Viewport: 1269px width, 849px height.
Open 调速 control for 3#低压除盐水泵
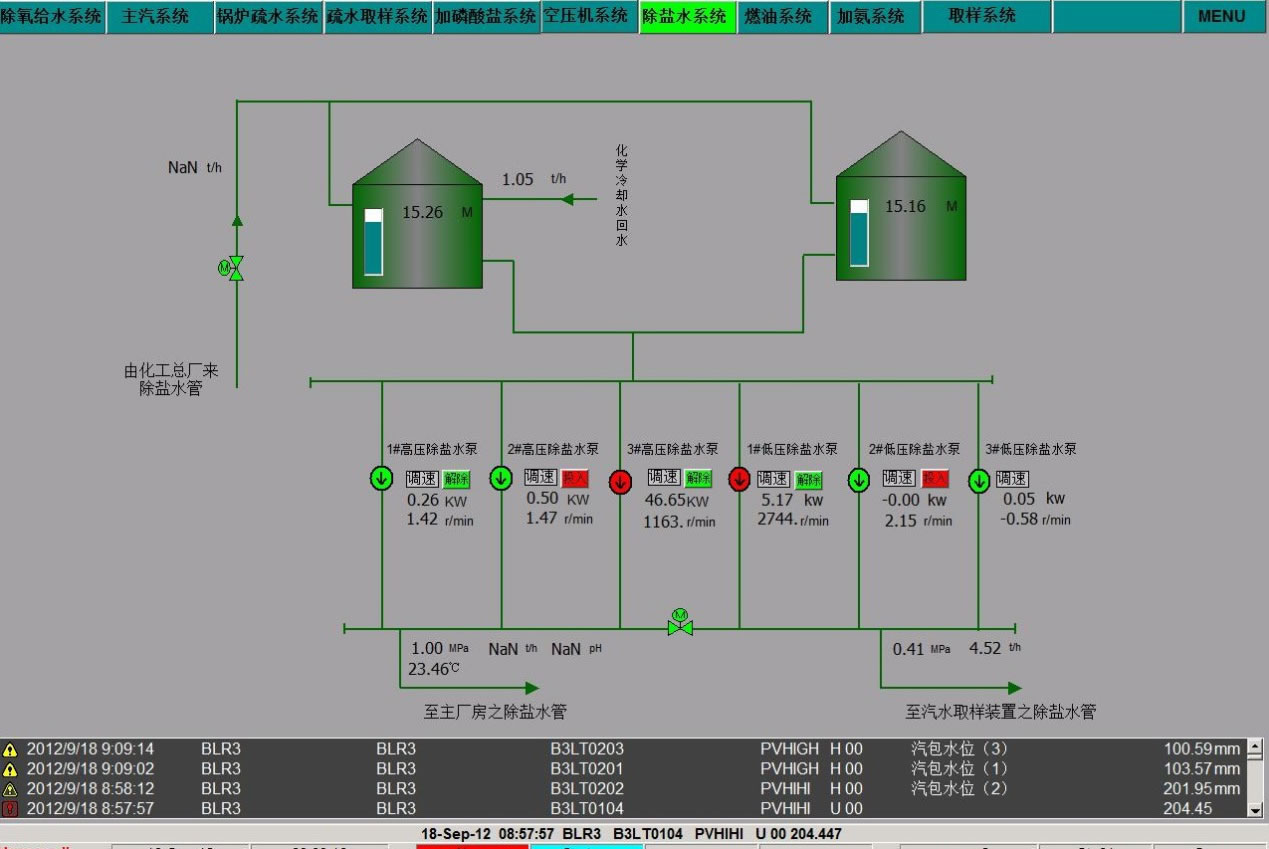point(1011,479)
